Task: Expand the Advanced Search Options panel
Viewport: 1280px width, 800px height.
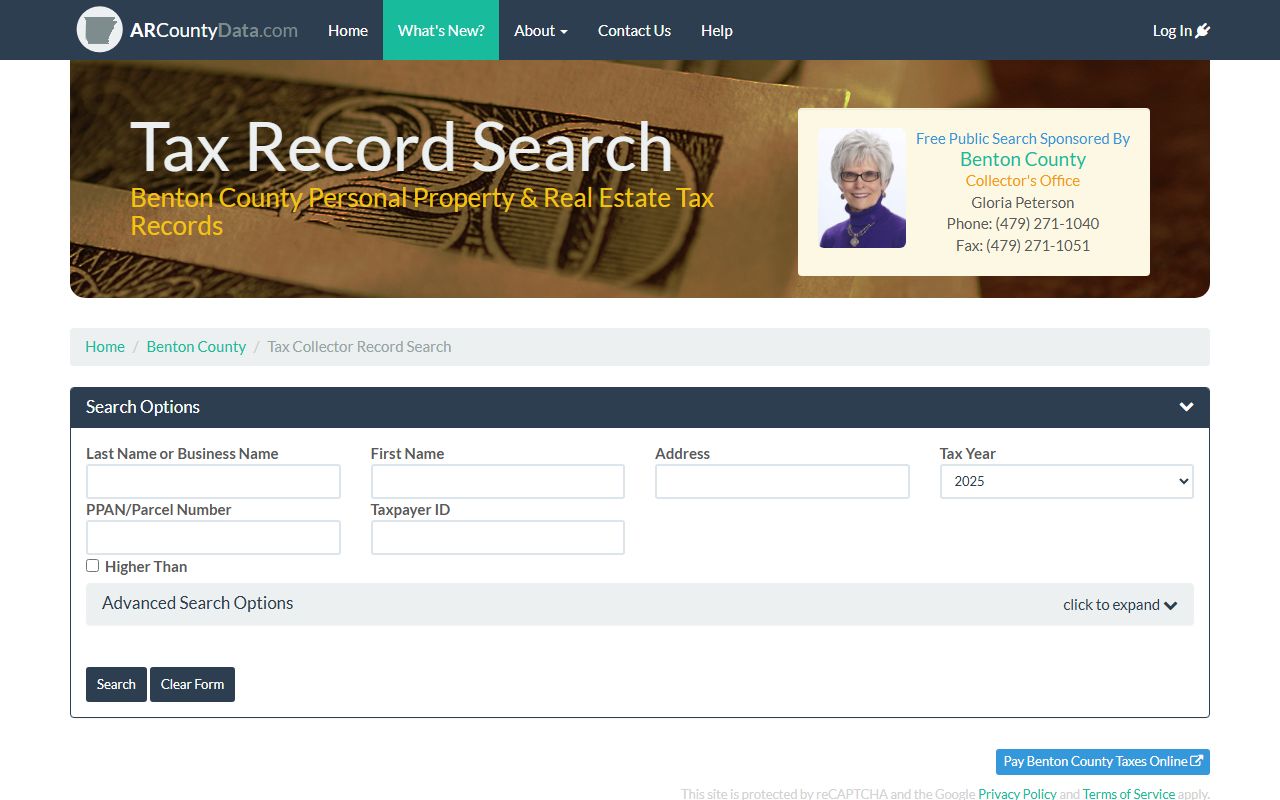Action: coord(640,604)
